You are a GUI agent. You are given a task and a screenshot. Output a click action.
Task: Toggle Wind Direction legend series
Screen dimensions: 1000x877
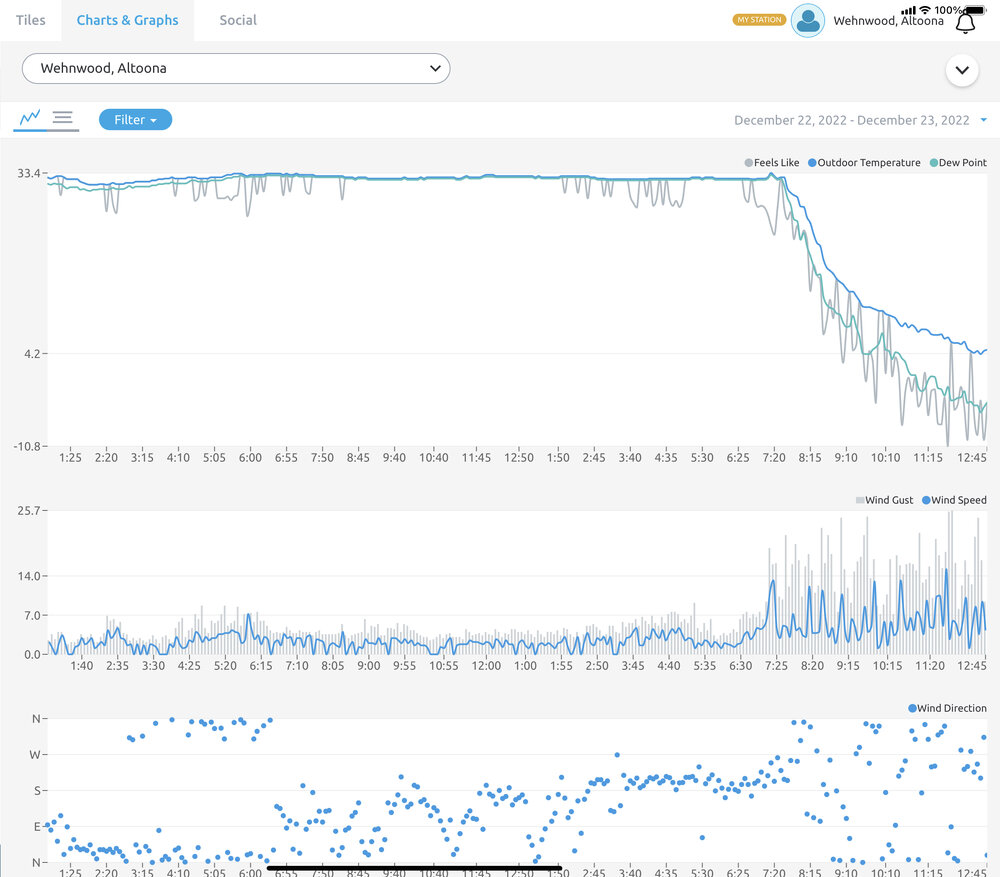[946, 708]
